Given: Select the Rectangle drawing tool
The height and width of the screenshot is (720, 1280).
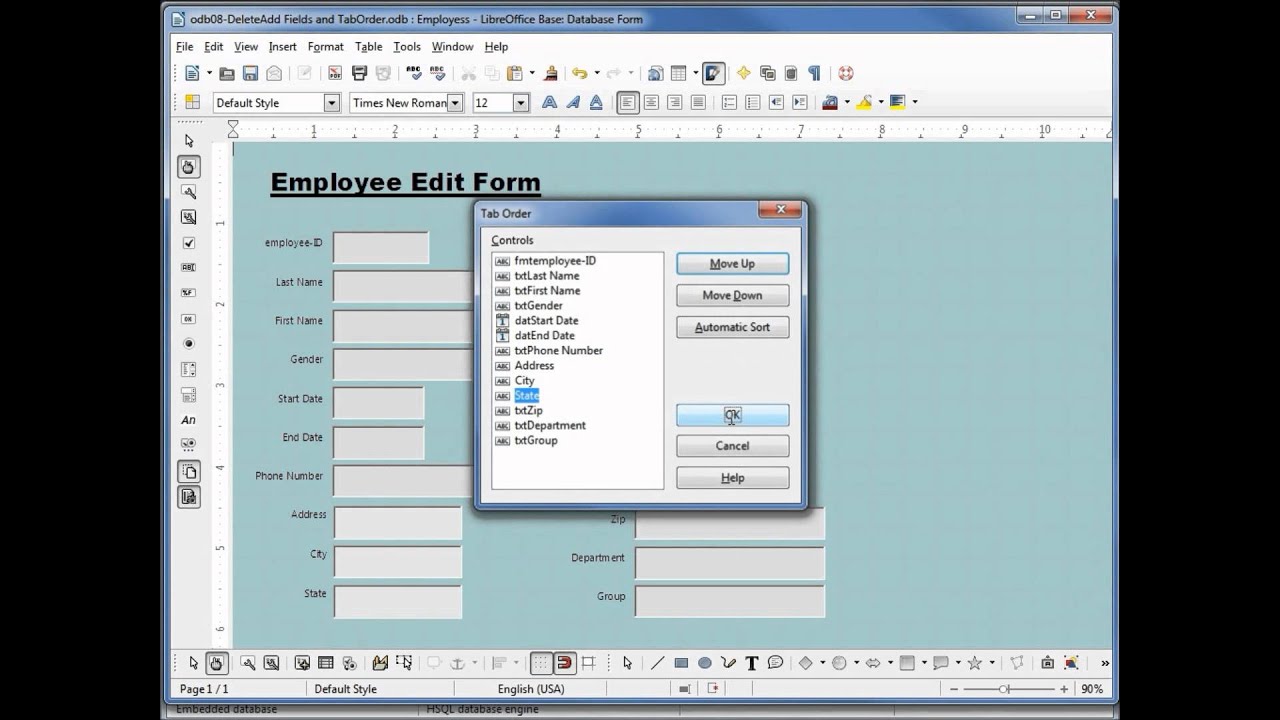Looking at the screenshot, I should 681,662.
